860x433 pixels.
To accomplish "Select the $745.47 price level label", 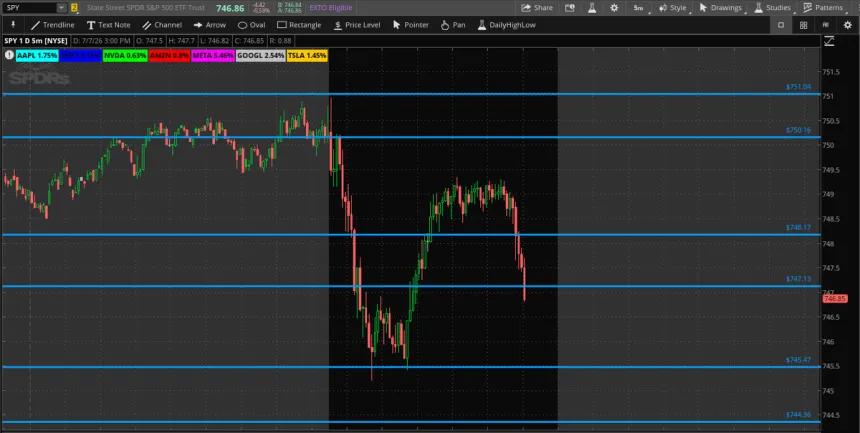I will 798,360.
